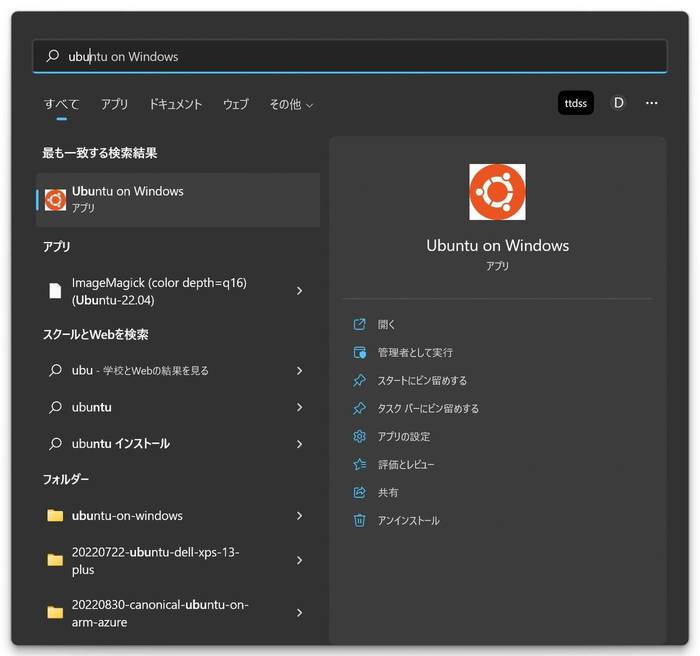Switch to the アプリ filter tab
The image size is (700, 656).
pos(114,104)
